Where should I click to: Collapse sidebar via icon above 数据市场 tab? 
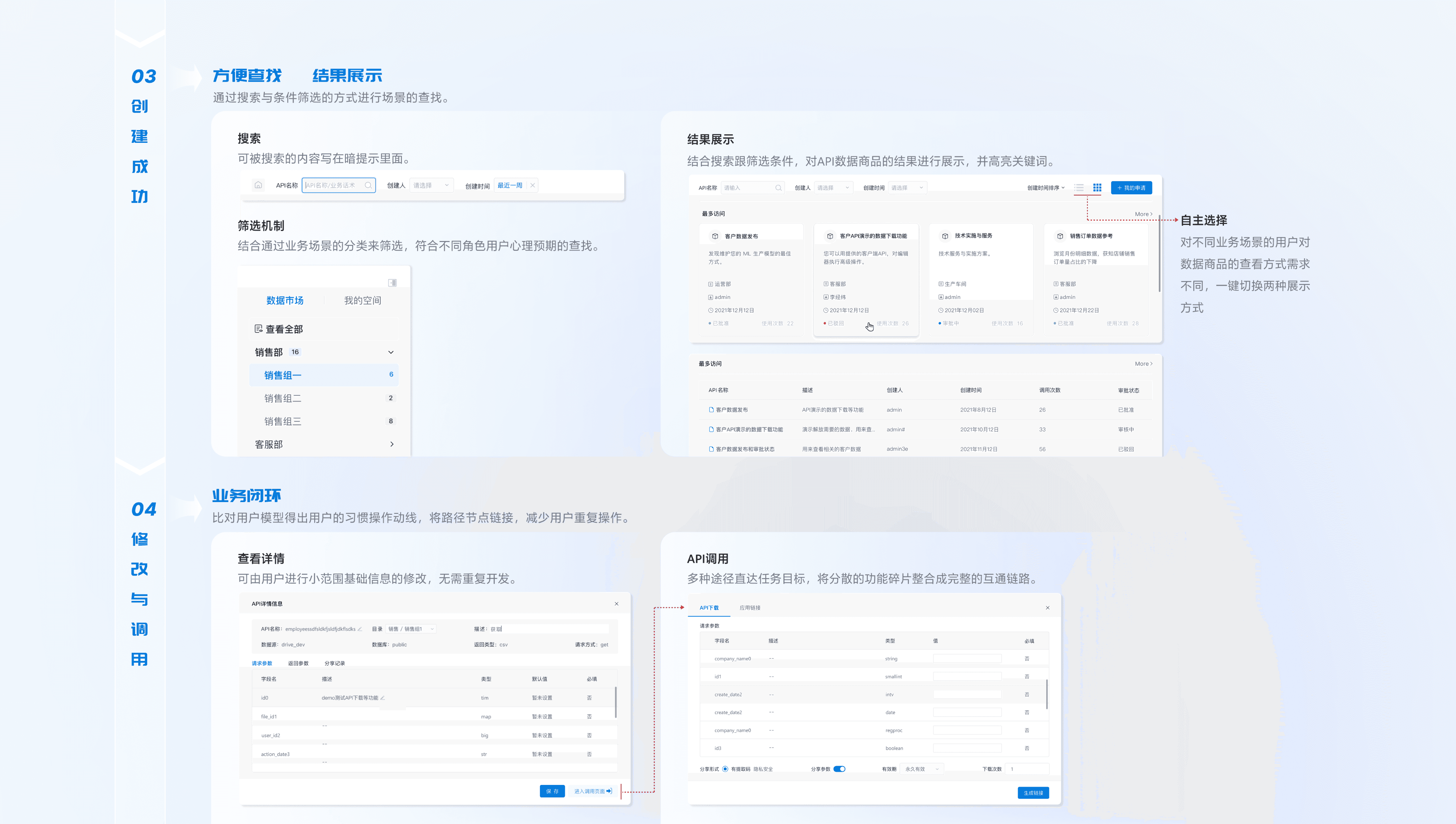(x=392, y=282)
